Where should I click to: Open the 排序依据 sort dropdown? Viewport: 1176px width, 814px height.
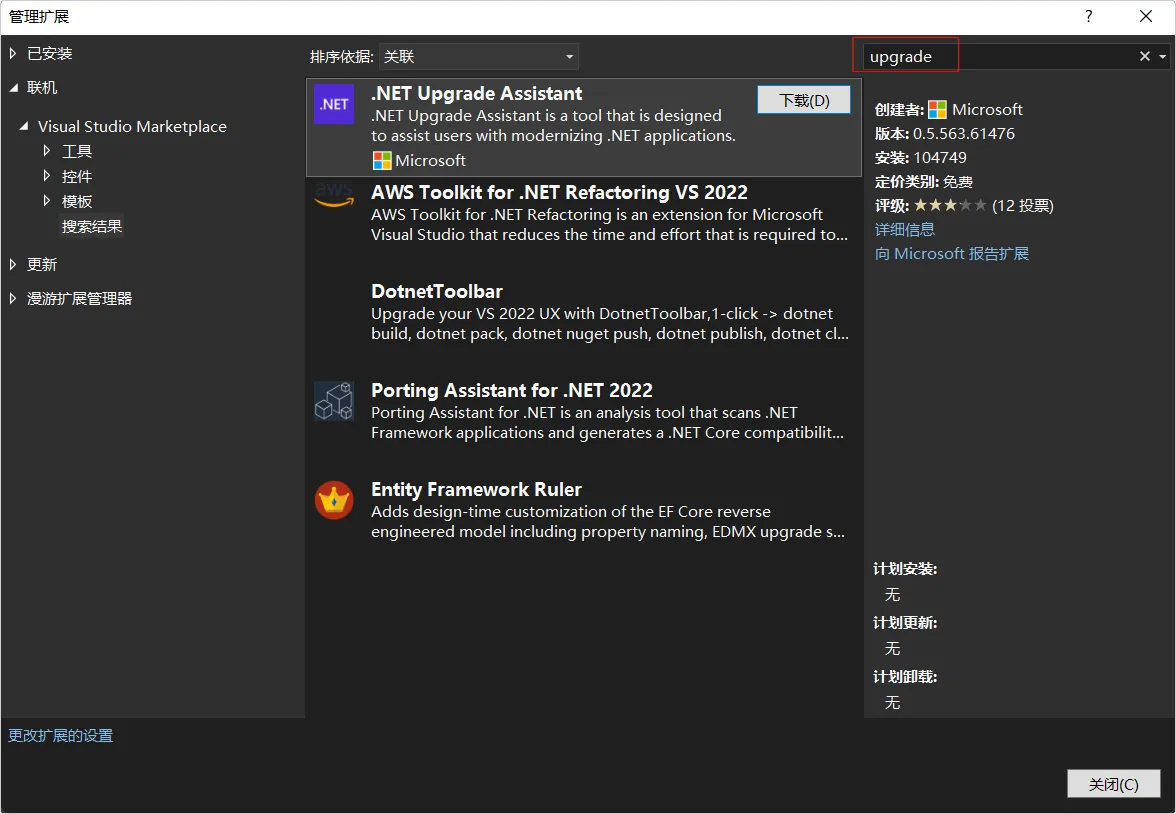[478, 56]
